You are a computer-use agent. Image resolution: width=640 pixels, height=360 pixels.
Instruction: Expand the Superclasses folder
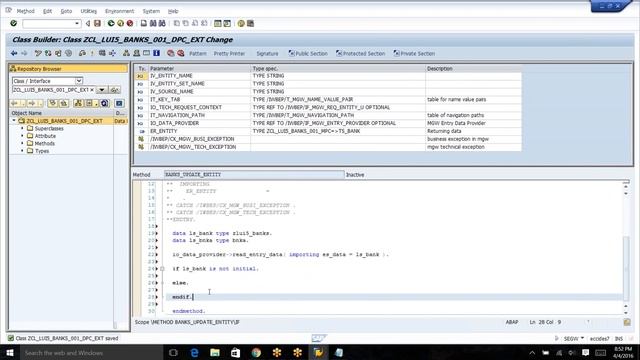coord(22,128)
